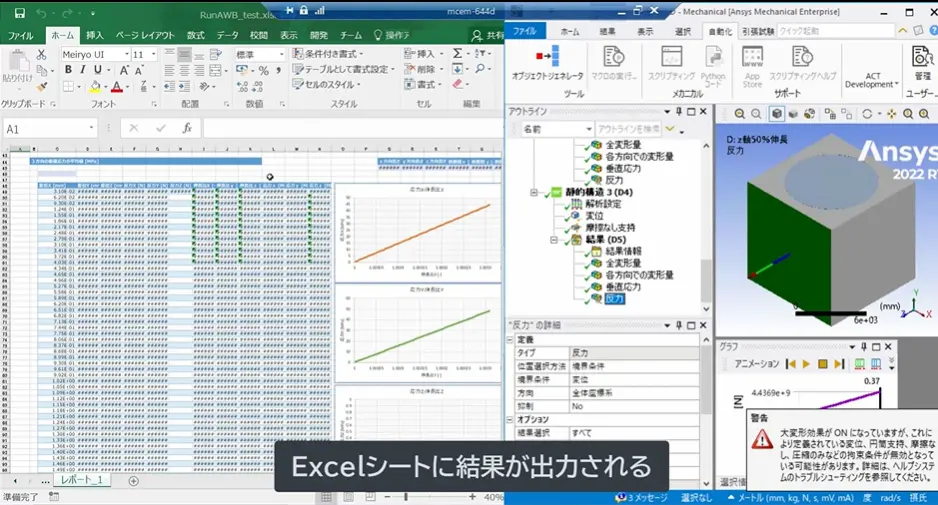This screenshot has width=938, height=505.
Task: Switch to the Ansys 結果 ribbon tab
Action: point(607,32)
